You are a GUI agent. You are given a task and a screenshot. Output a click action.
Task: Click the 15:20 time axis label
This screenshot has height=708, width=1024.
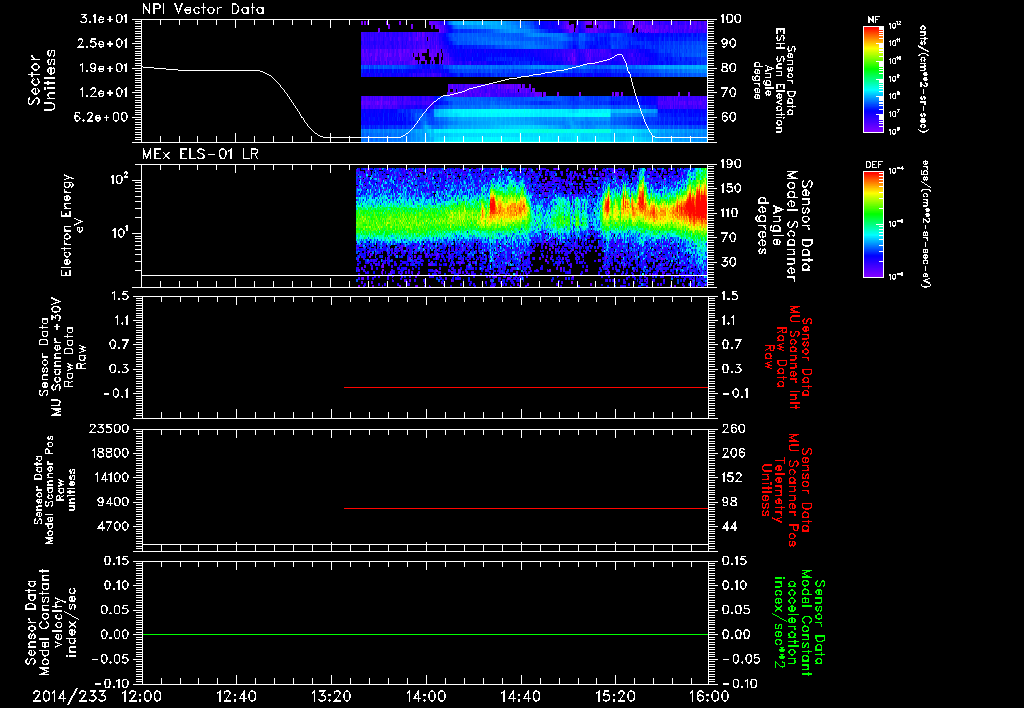(615, 696)
